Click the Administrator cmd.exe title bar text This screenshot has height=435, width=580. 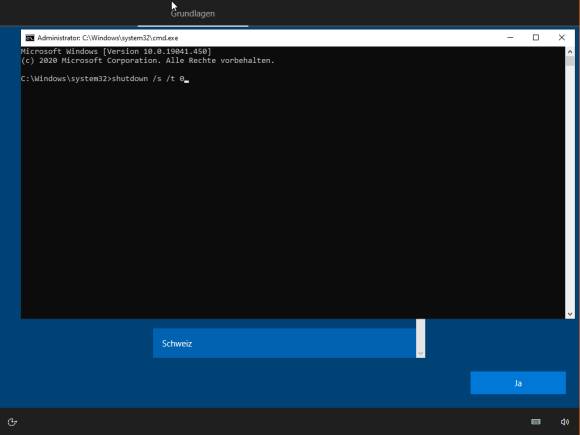click(x=108, y=38)
